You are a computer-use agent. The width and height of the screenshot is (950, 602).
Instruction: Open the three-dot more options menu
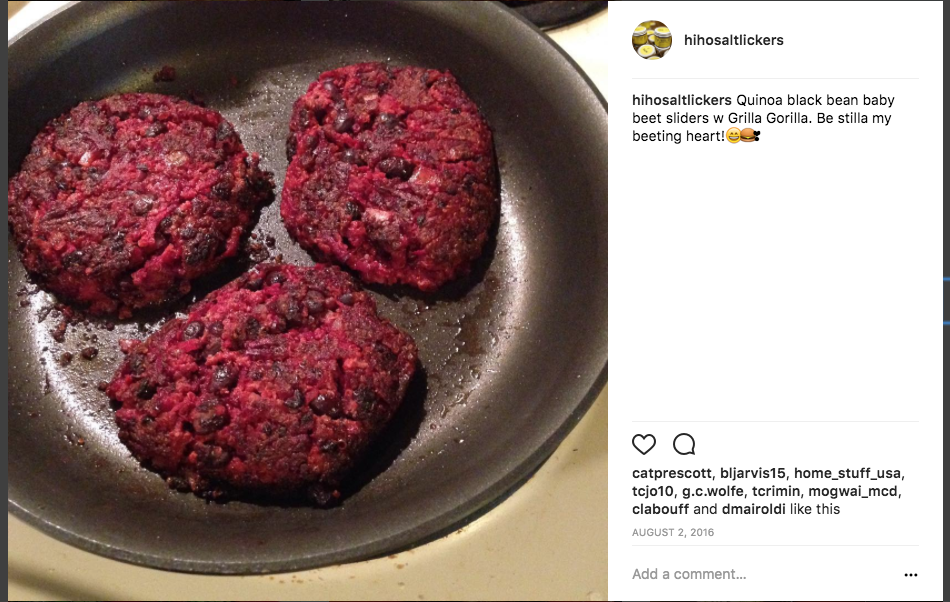click(x=911, y=575)
